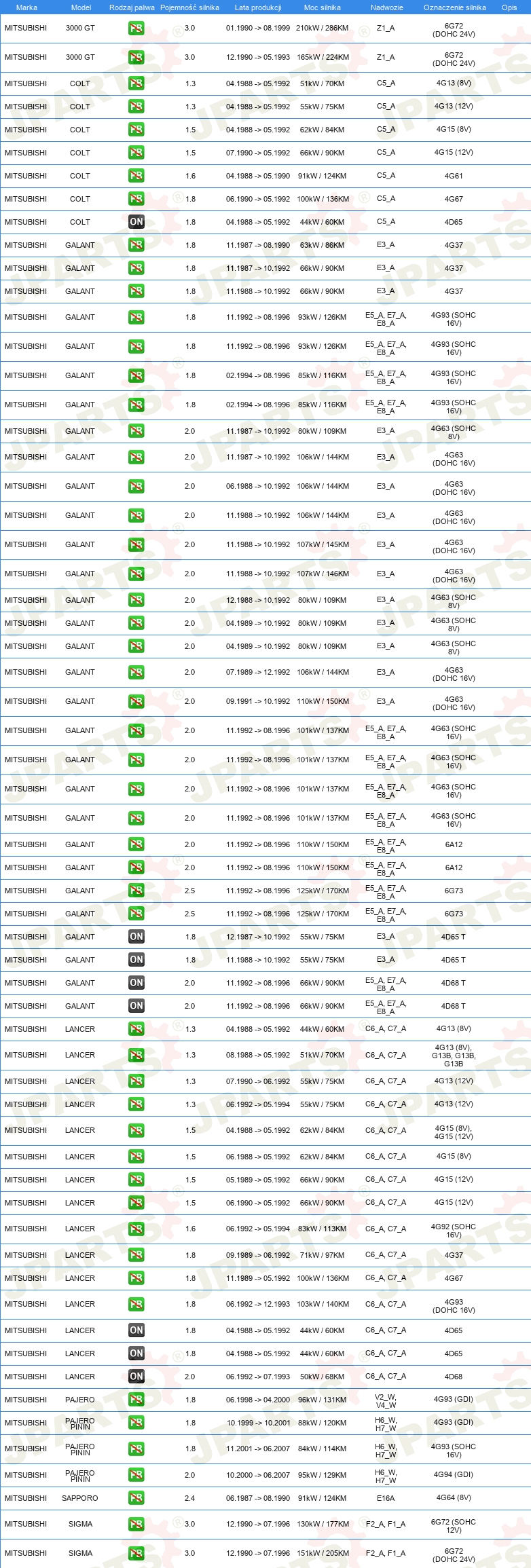Viewport: 531px width, 1568px height.
Task: Select diesel ON icon in GALANT 12.1987 -> 10.1992 row
Action: click(136, 937)
